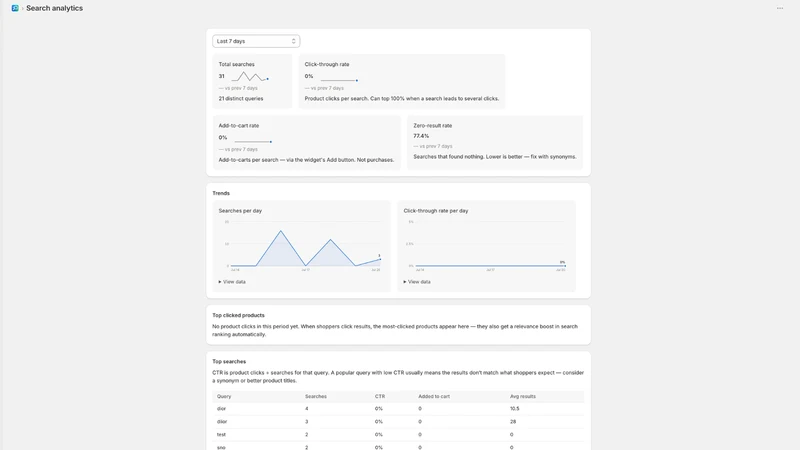Open the three-dot more options menu
Viewport: 800px width, 450px height.
coord(780,8)
